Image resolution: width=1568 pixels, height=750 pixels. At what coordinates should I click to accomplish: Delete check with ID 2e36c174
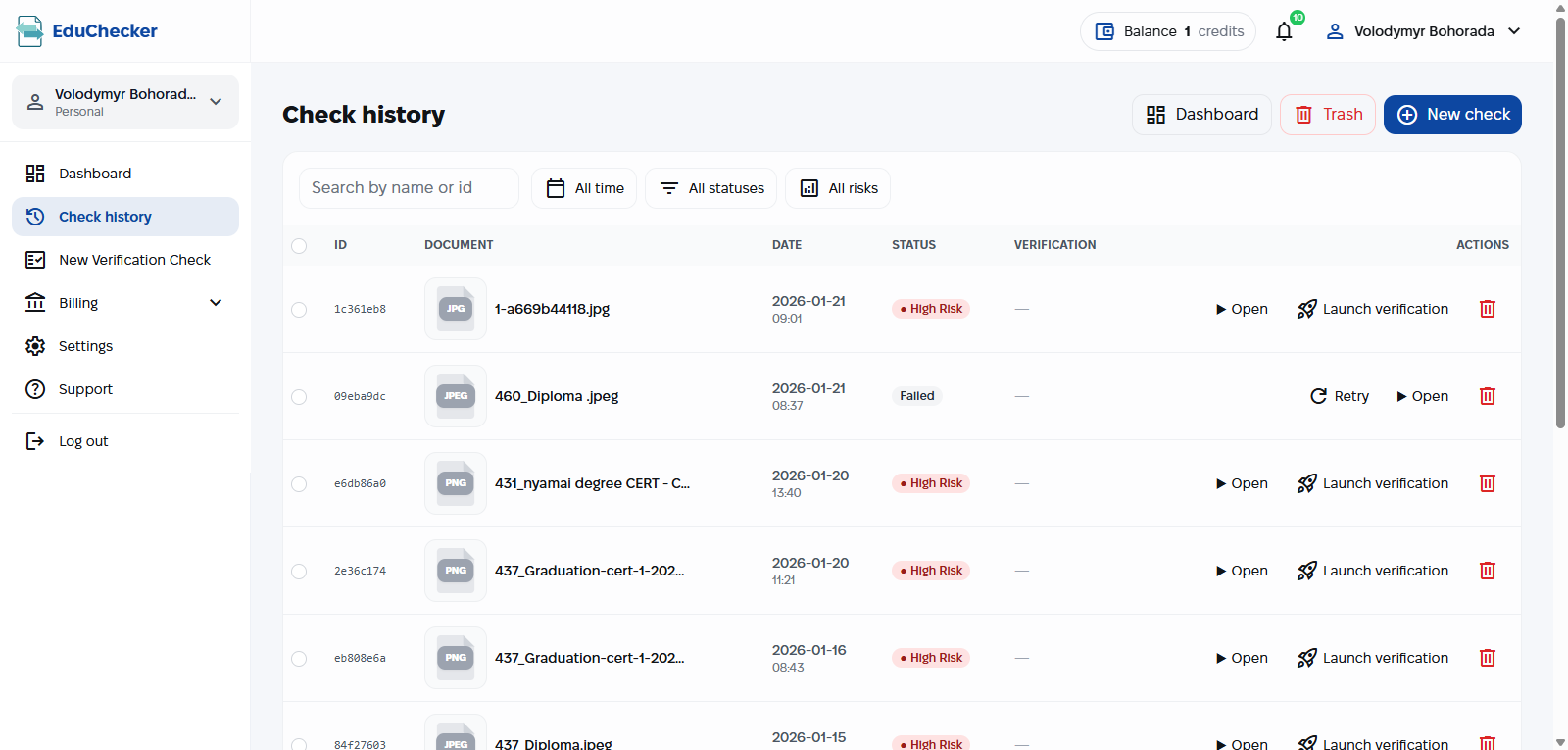click(x=1488, y=571)
